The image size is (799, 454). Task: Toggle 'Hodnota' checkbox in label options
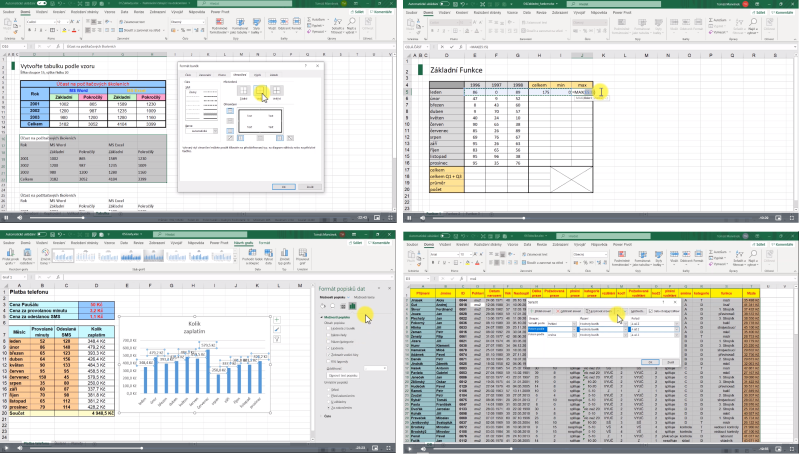(328, 348)
